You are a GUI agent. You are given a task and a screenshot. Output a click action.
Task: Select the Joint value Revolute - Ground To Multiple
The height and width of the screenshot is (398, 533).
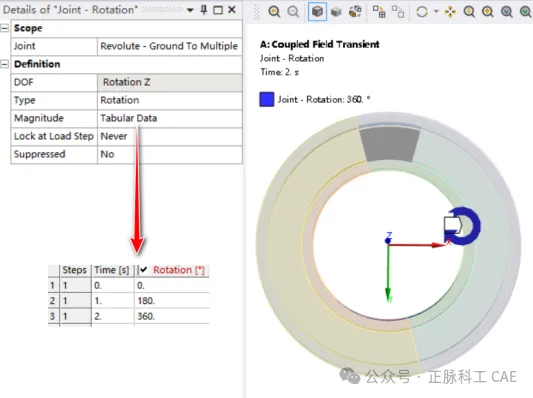point(170,46)
